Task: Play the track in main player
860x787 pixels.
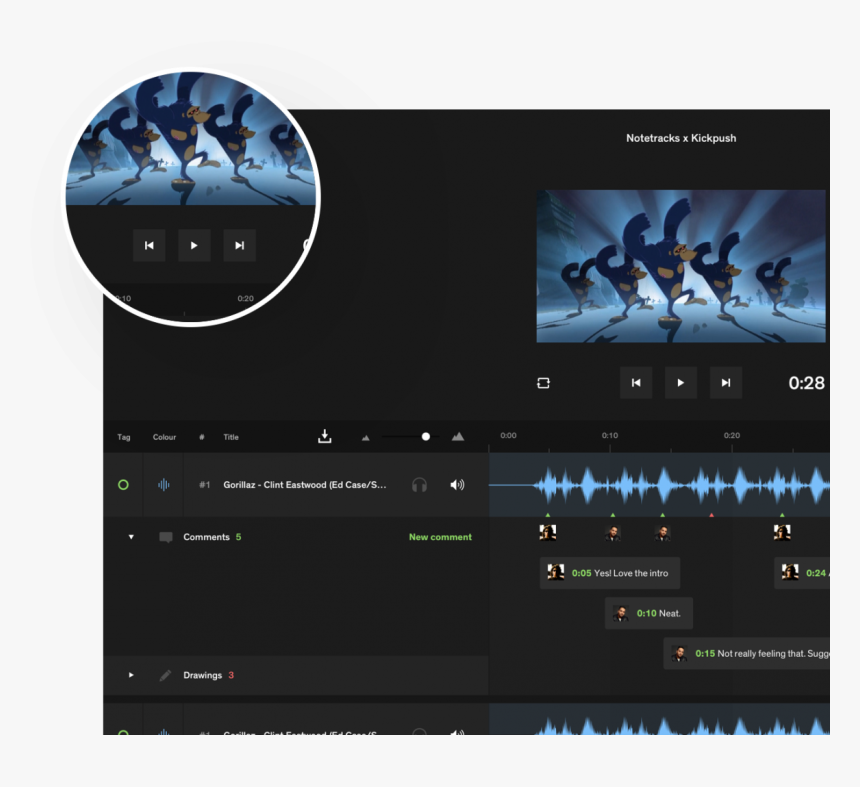Action: [x=681, y=383]
